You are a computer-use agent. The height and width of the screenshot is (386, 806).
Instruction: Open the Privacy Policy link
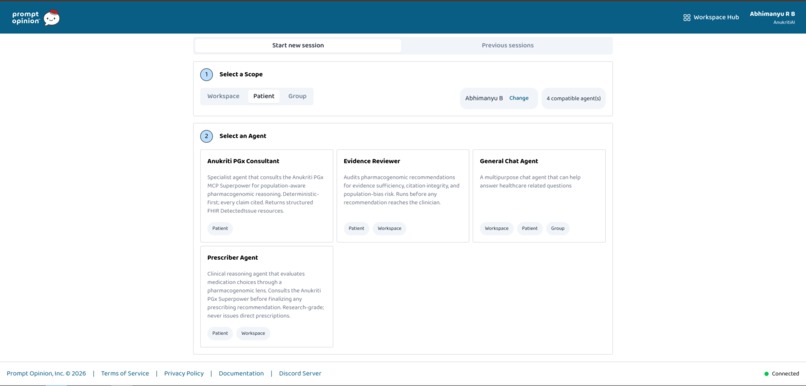[184, 374]
